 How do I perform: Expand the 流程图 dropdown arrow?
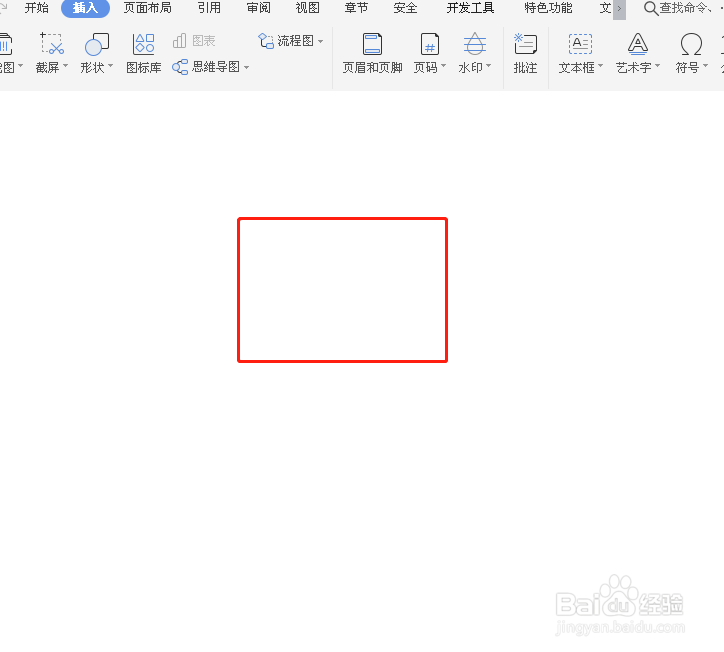click(x=321, y=41)
